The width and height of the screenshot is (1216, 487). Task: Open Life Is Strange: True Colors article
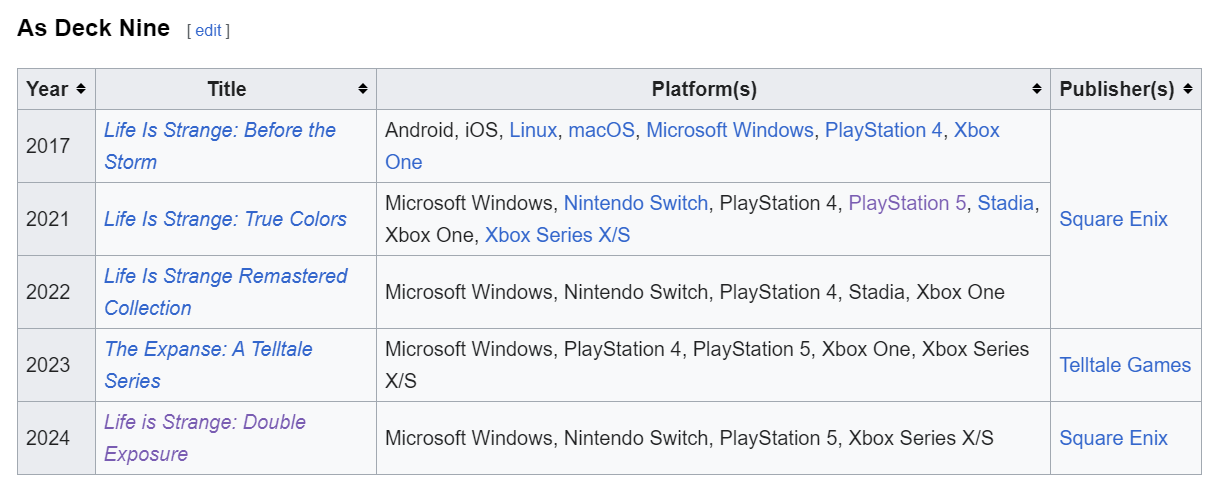click(x=225, y=219)
